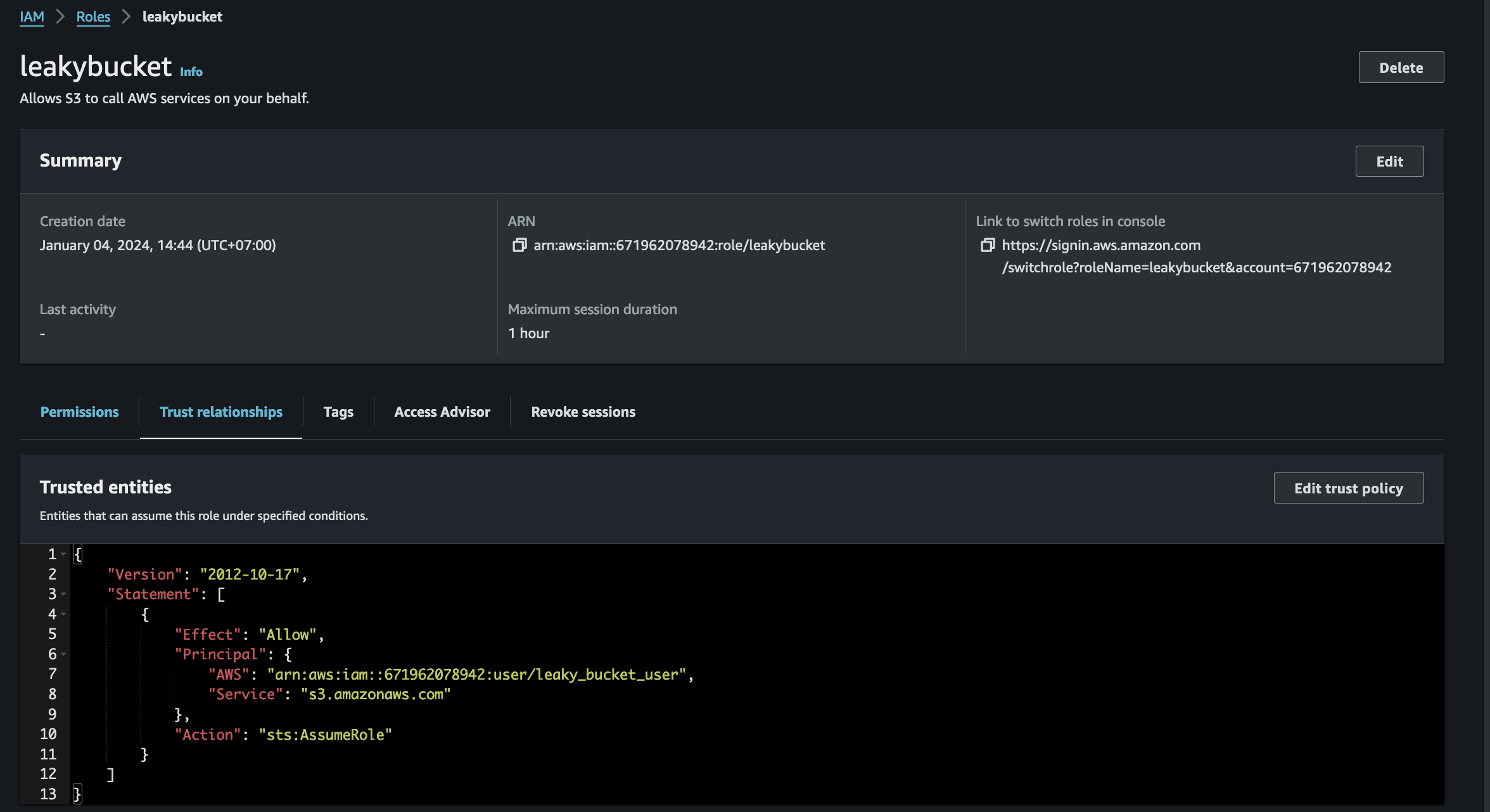Image resolution: width=1490 pixels, height=812 pixels.
Task: Copy the switch role link via copy icon
Action: 988,245
